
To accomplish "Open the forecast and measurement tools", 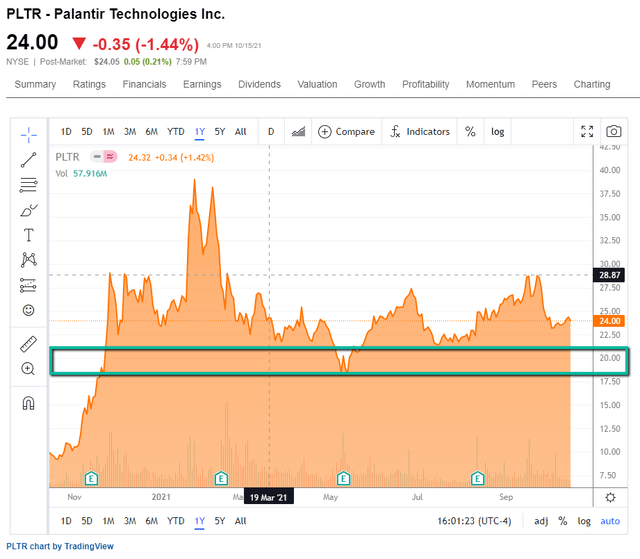I will tap(28, 285).
